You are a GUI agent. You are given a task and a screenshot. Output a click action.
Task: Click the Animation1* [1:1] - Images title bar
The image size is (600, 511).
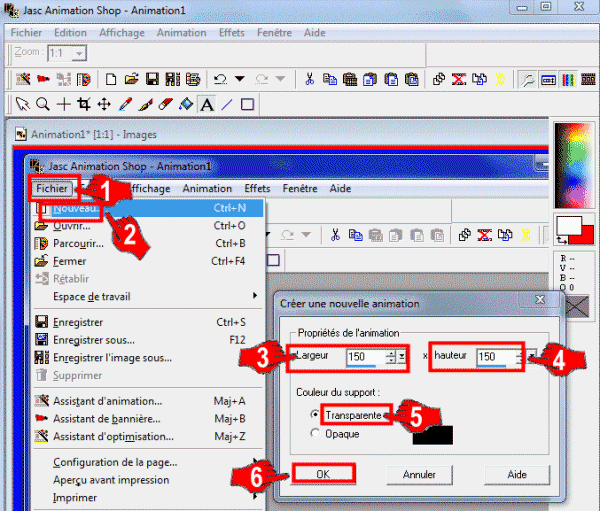(x=281, y=134)
